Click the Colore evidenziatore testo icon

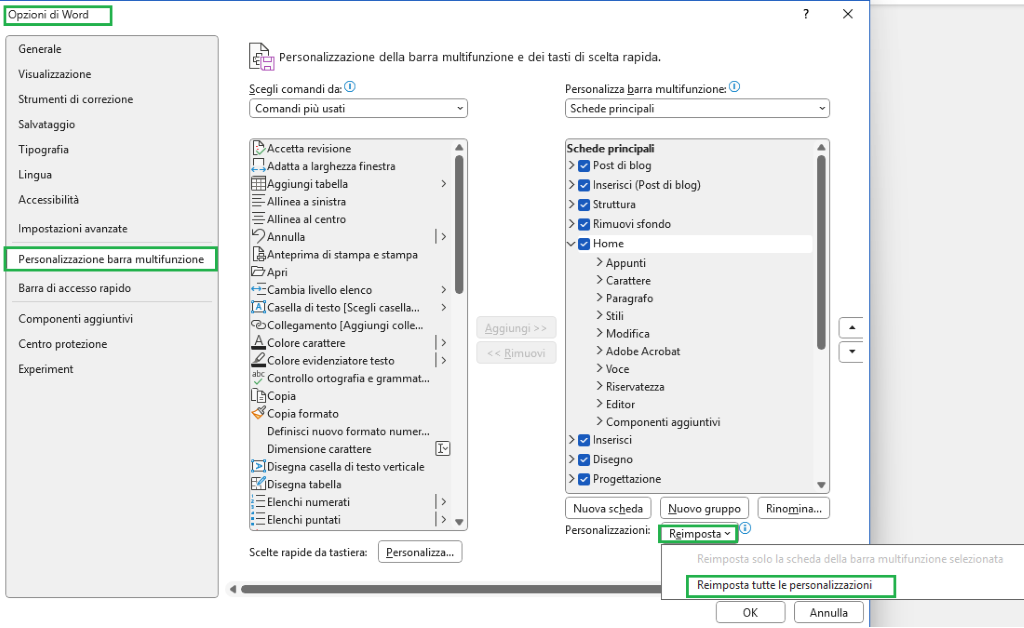pyautogui.click(x=259, y=360)
